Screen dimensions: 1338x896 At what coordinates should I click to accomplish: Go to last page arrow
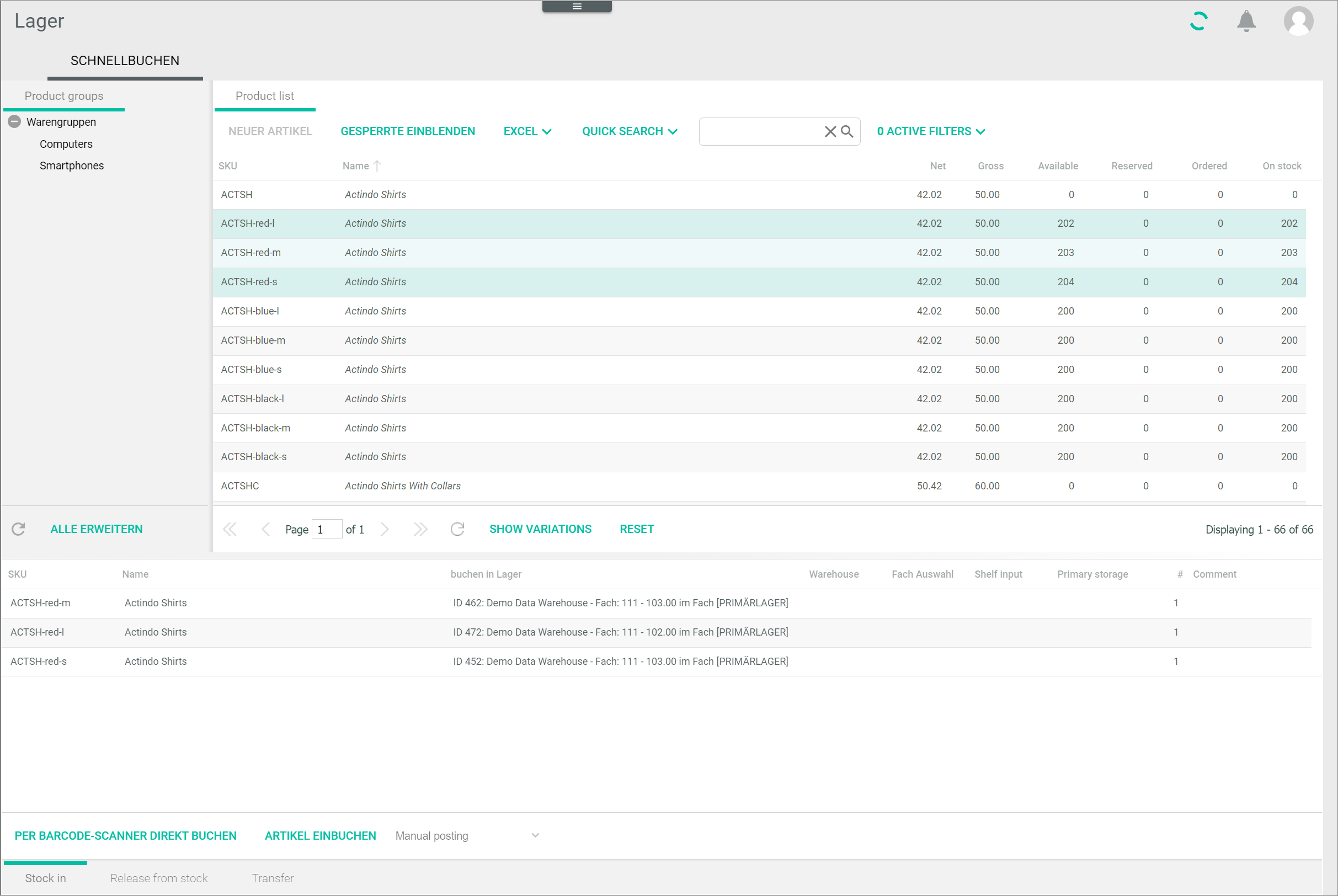[x=420, y=529]
